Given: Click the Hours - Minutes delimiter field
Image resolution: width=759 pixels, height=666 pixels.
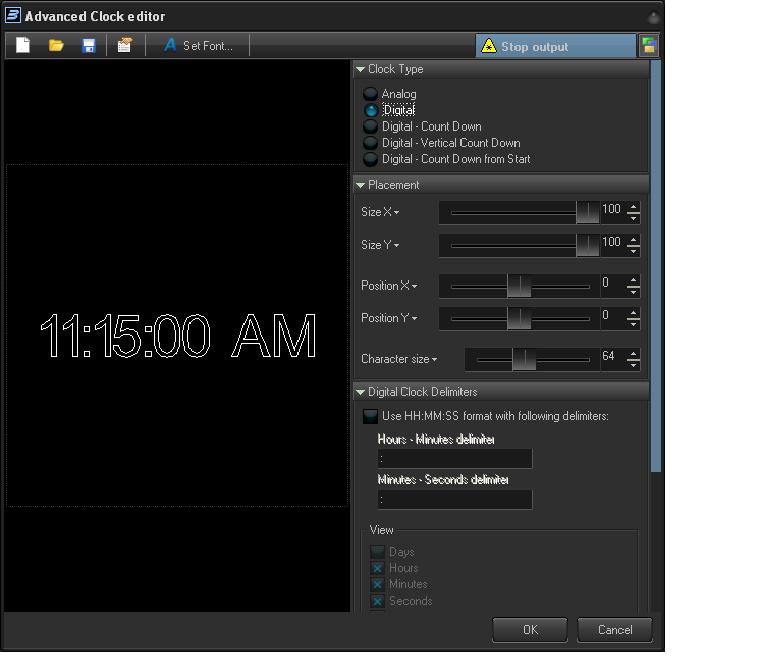Looking at the screenshot, I should pyautogui.click(x=455, y=459).
